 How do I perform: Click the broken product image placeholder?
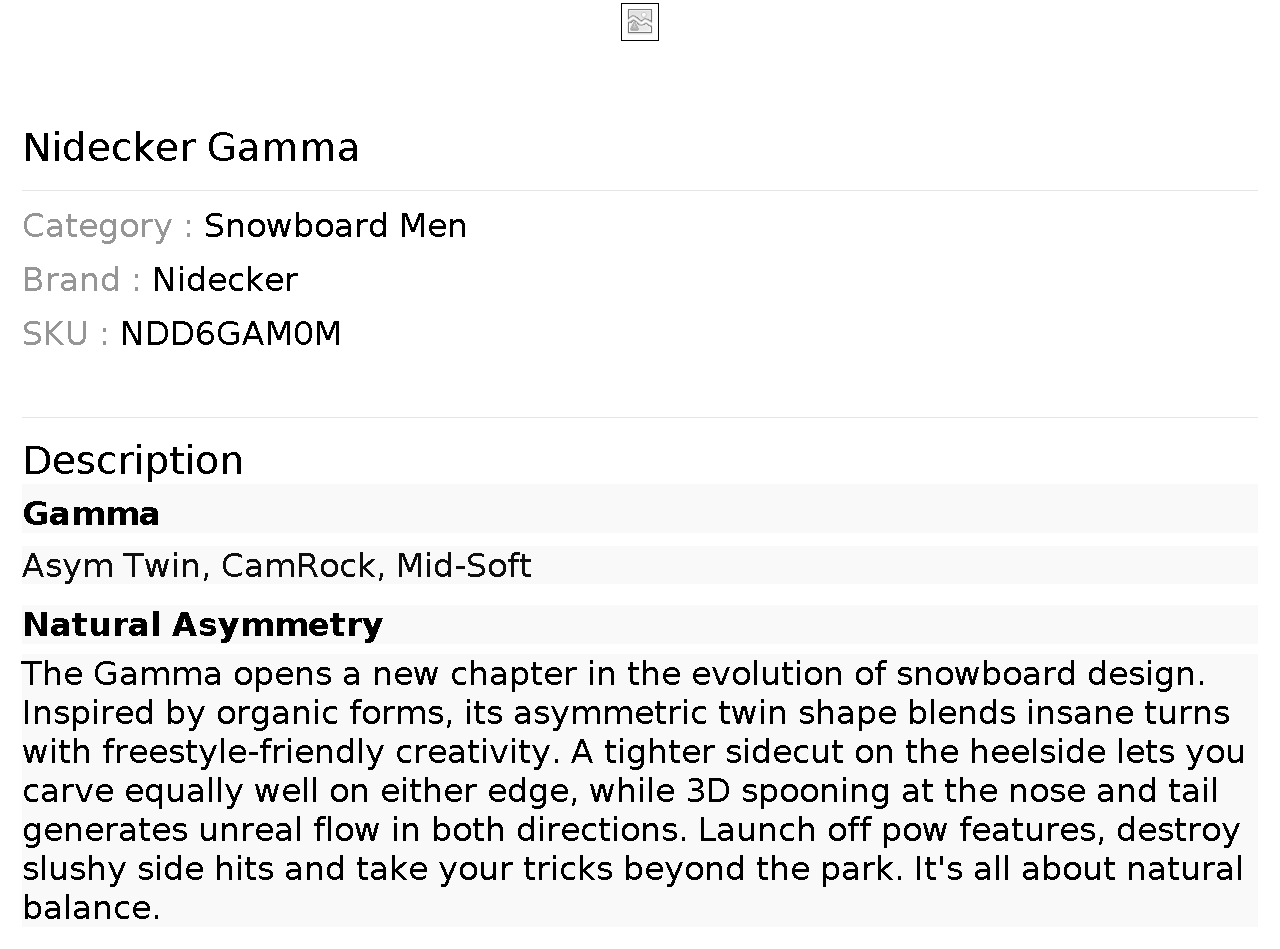pos(639,22)
